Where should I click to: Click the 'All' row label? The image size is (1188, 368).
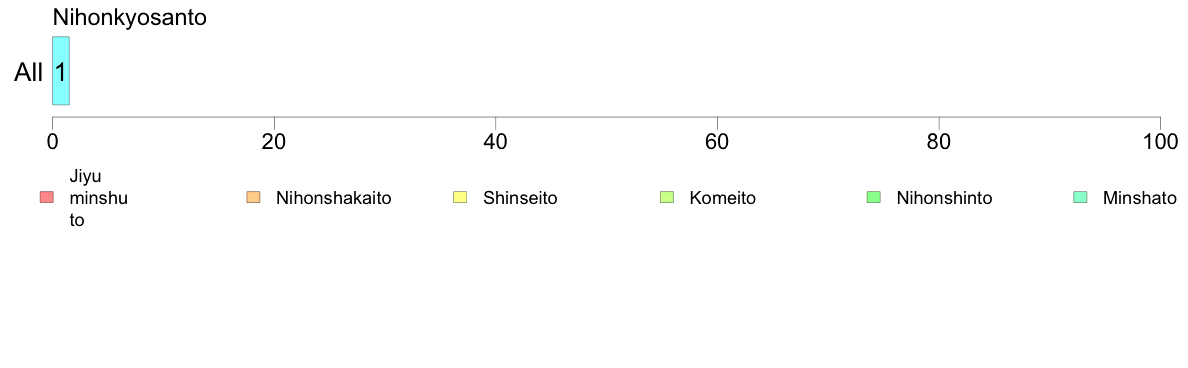pos(29,73)
